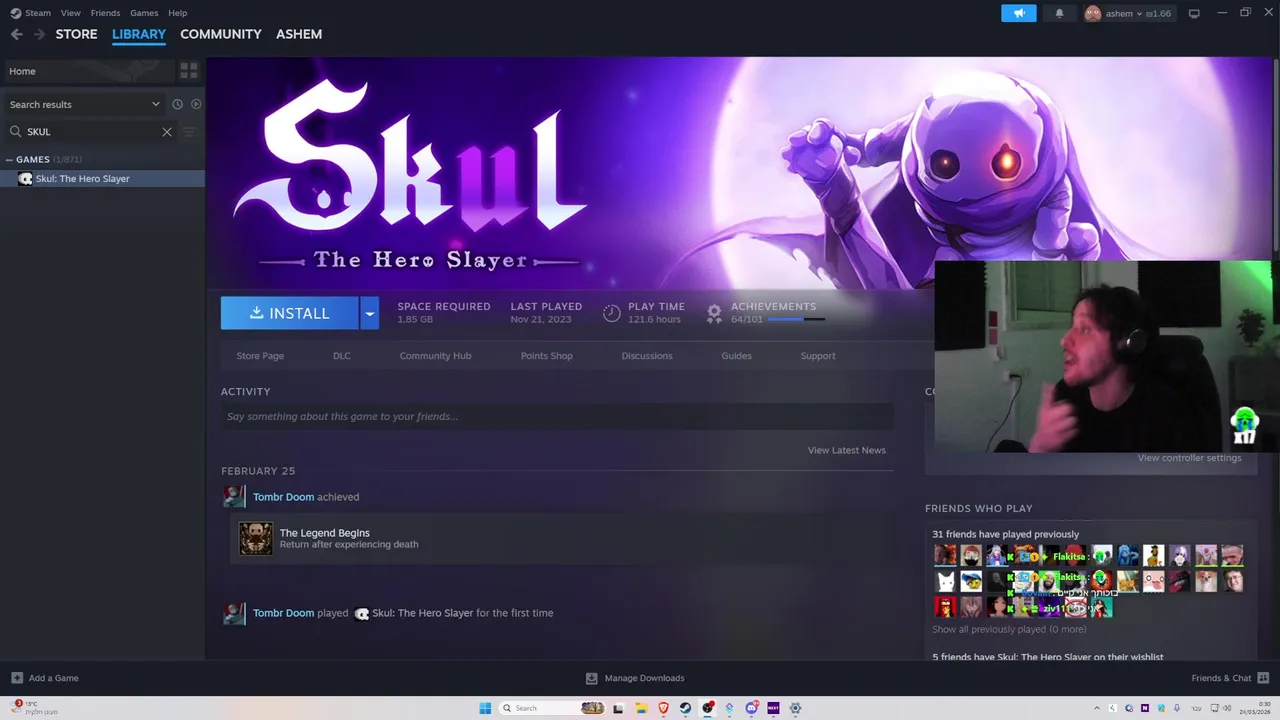Launch Brave browser from the taskbar
1280x720 pixels.
click(x=663, y=708)
